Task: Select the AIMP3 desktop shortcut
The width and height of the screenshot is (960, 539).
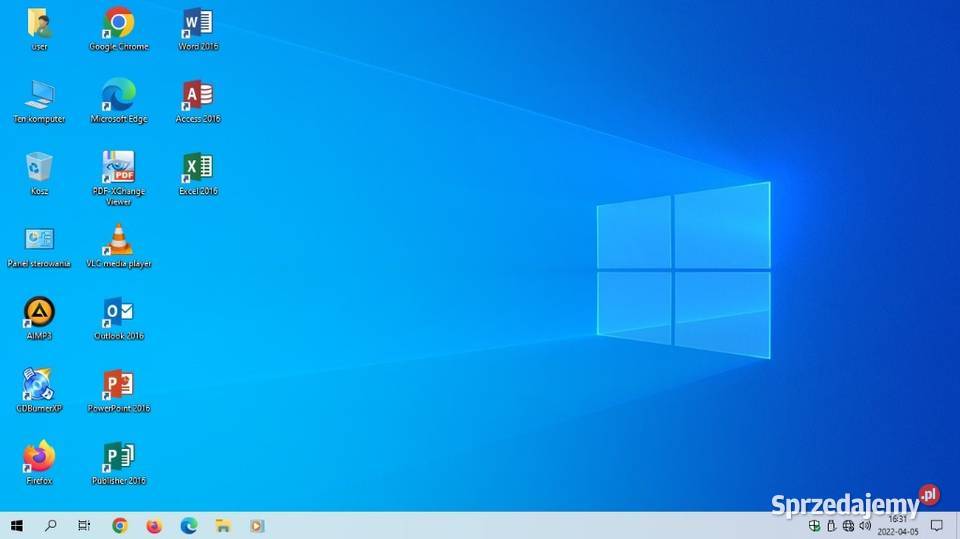Action: pos(39,318)
